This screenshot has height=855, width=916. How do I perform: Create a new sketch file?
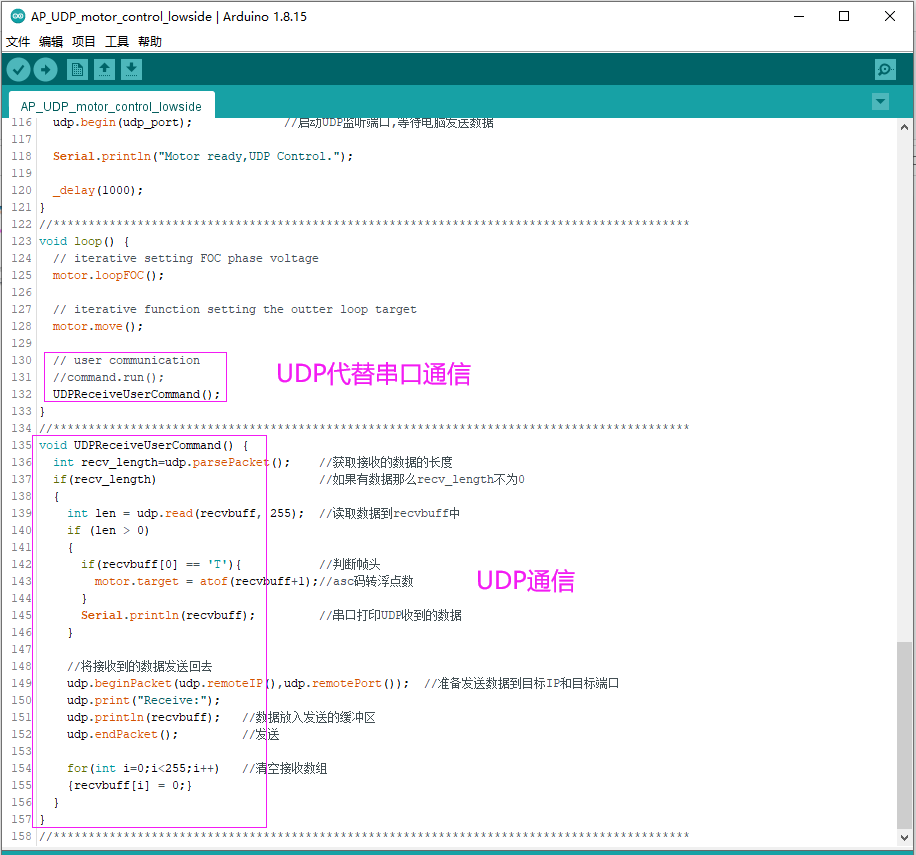pos(77,69)
